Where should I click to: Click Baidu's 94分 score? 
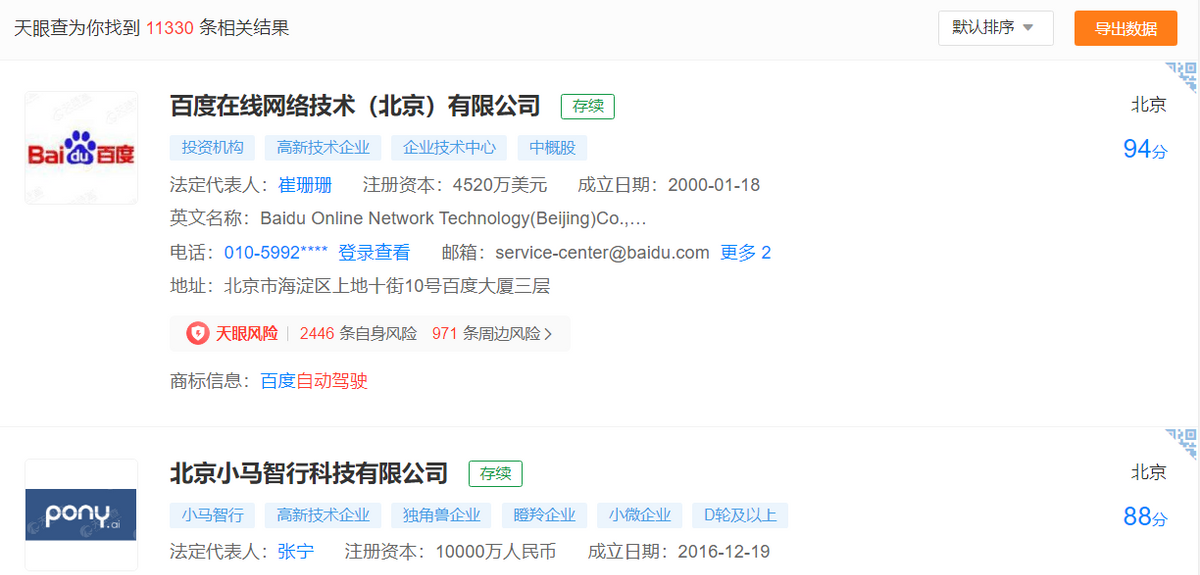tap(1145, 150)
